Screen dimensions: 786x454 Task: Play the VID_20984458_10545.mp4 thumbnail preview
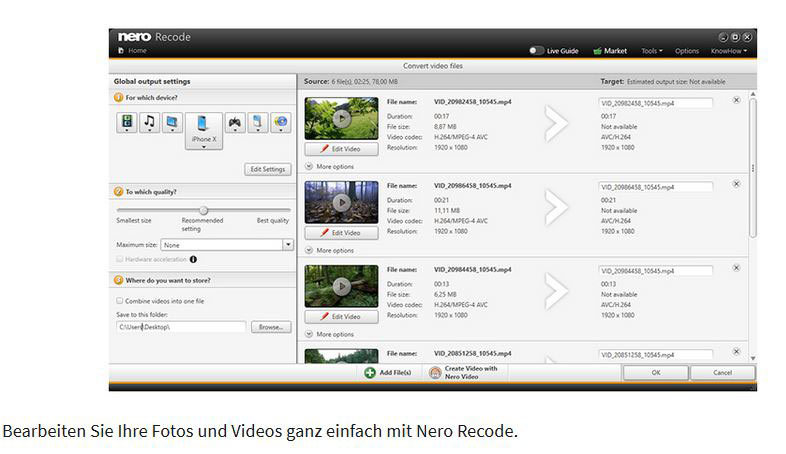[x=342, y=286]
